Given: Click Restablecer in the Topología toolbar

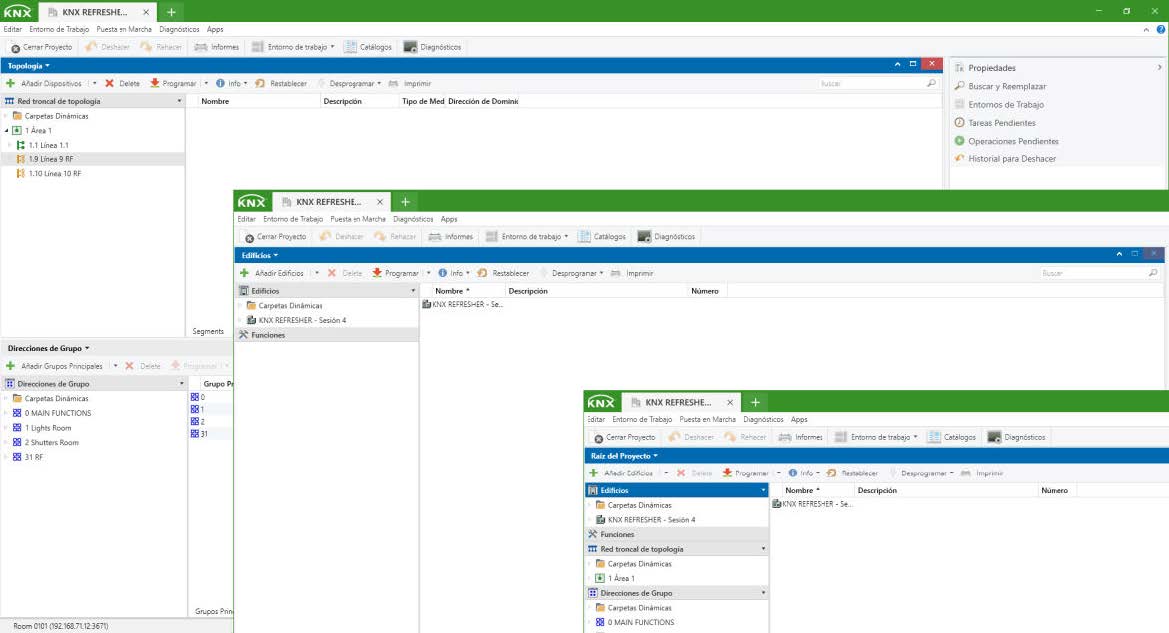Looking at the screenshot, I should click(x=281, y=84).
